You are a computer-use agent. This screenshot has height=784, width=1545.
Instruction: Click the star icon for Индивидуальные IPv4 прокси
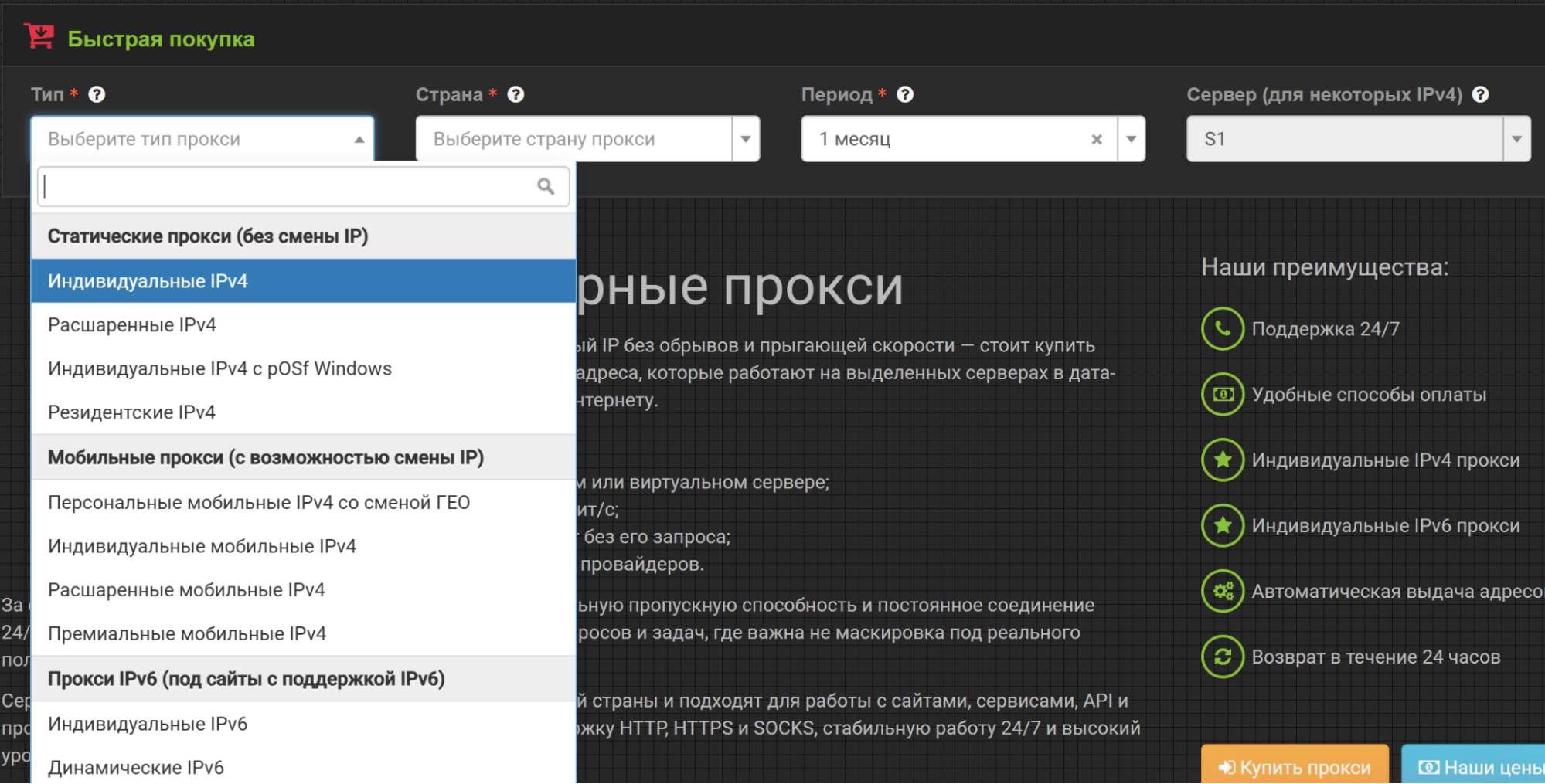tap(1222, 460)
